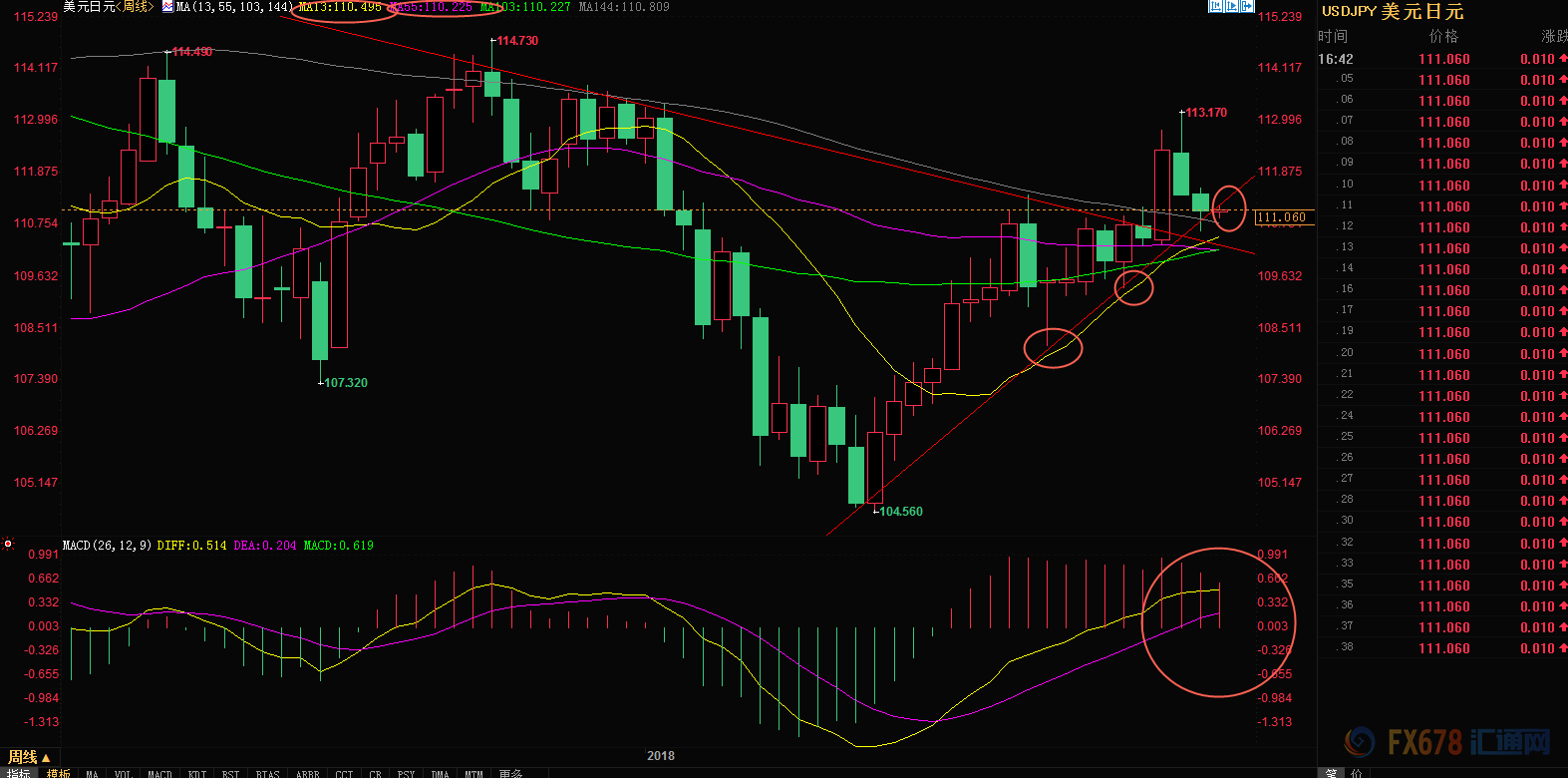This screenshot has height=778, width=1568.
Task: Click the current price tag 111.060 on axis
Action: [x=1282, y=217]
